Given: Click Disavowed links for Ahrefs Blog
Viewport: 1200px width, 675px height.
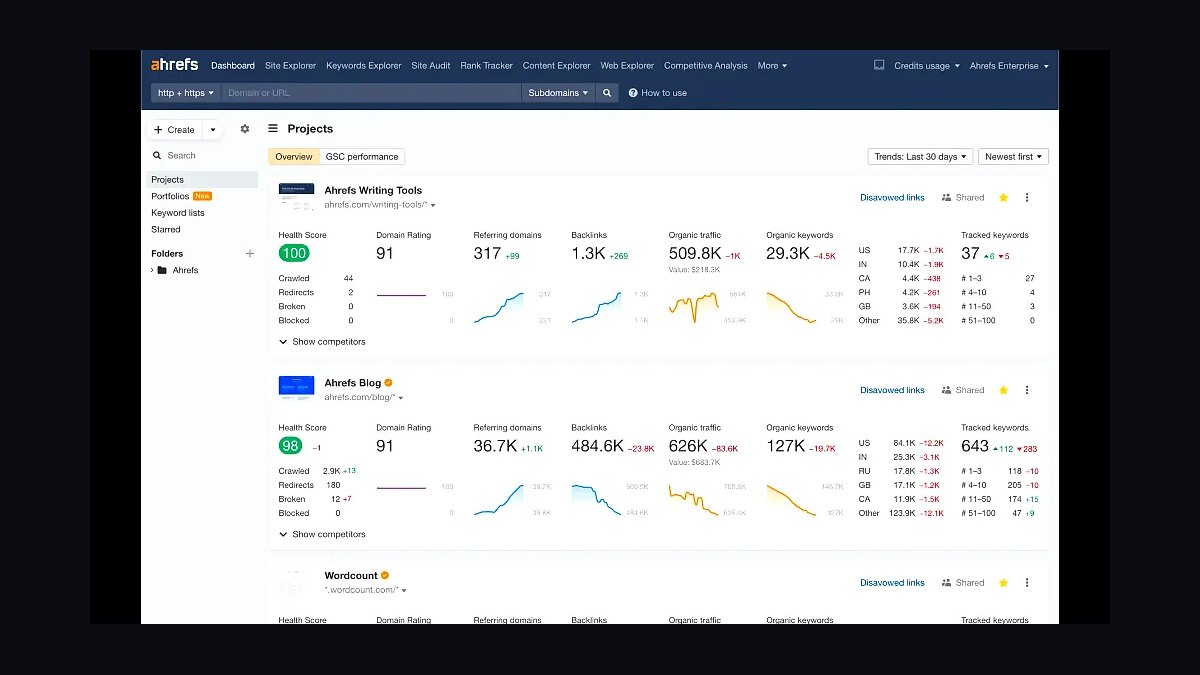Looking at the screenshot, I should click(892, 390).
